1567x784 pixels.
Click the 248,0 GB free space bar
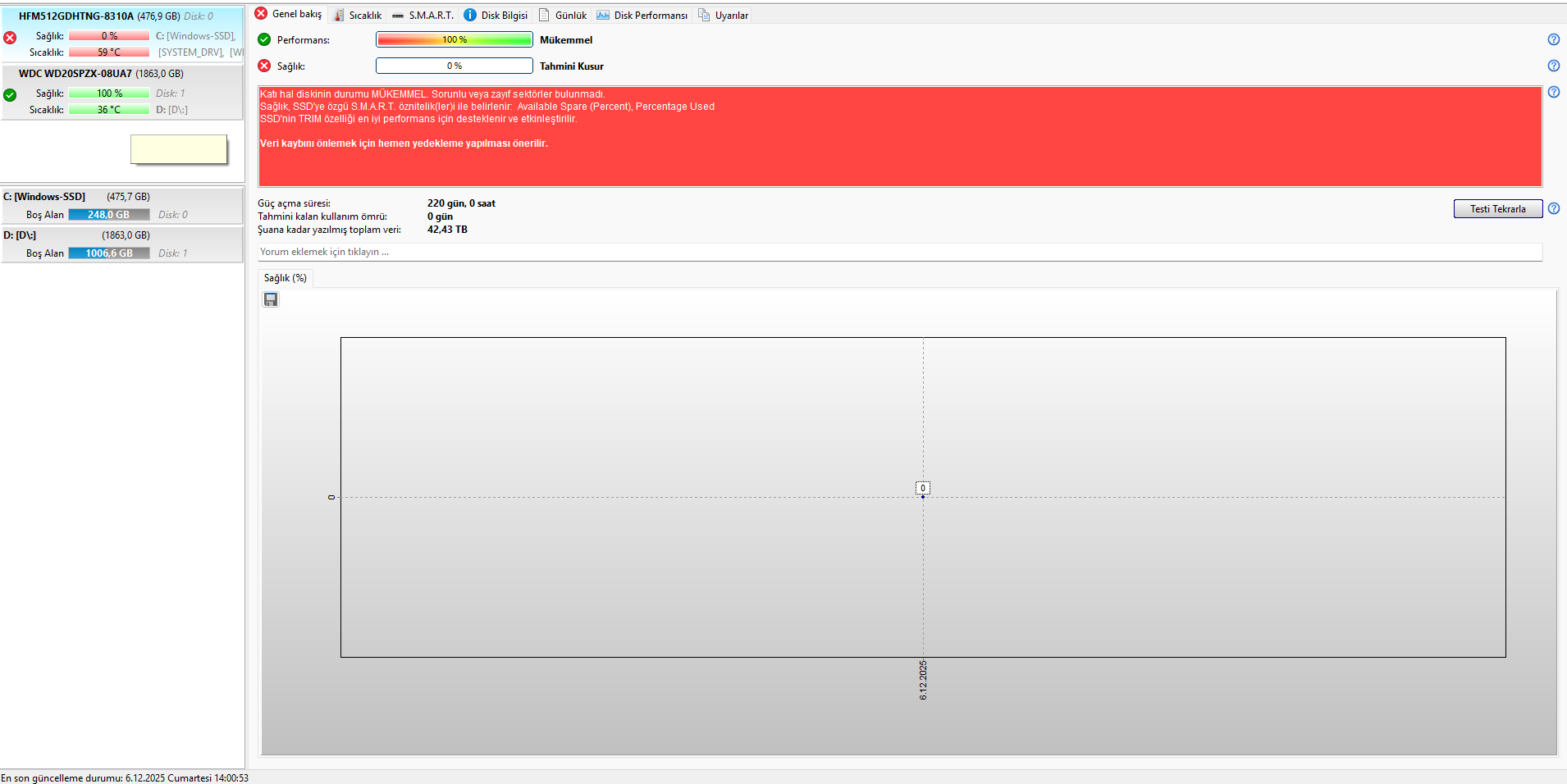(x=109, y=215)
